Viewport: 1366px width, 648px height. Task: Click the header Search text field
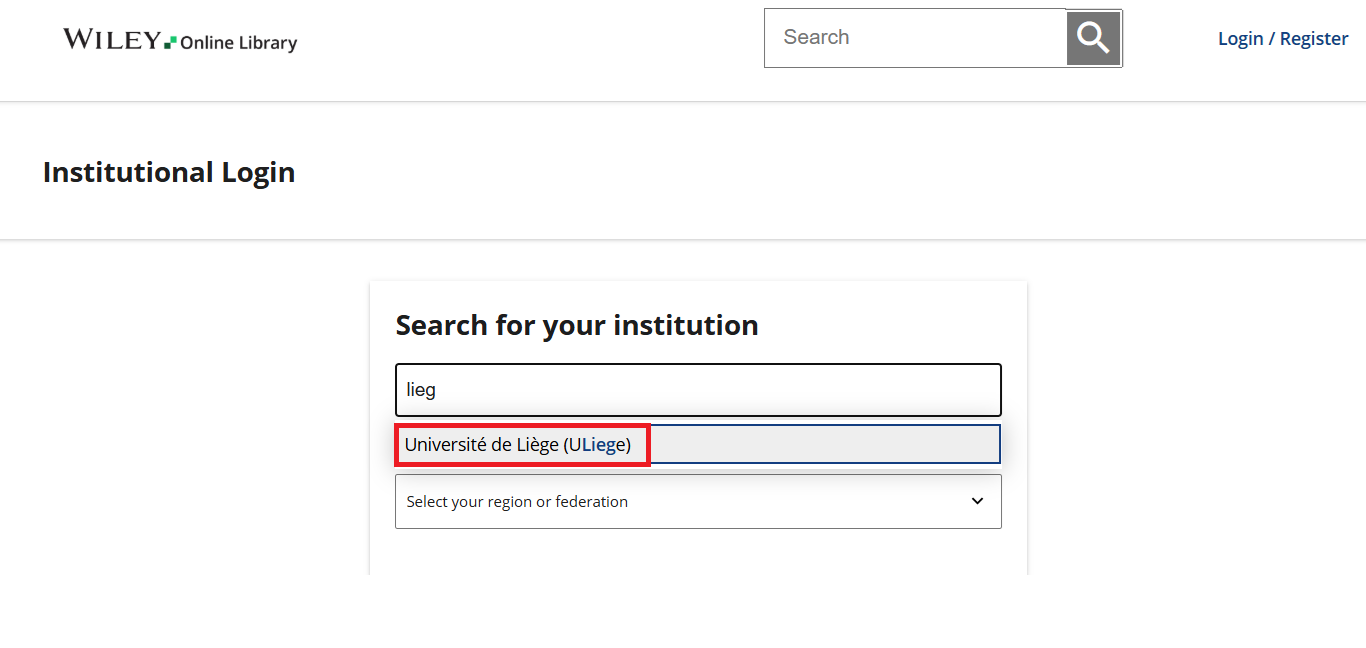[916, 38]
